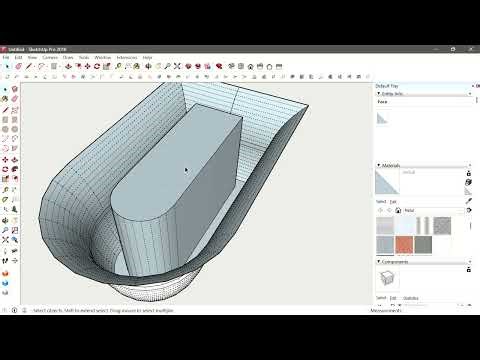Click the Details arrow icon in Materials
Viewport: 480px width, 360px height.
pos(468,210)
